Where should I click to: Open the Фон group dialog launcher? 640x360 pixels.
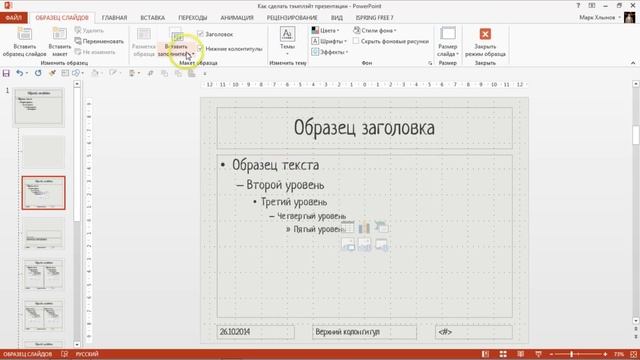click(x=430, y=63)
